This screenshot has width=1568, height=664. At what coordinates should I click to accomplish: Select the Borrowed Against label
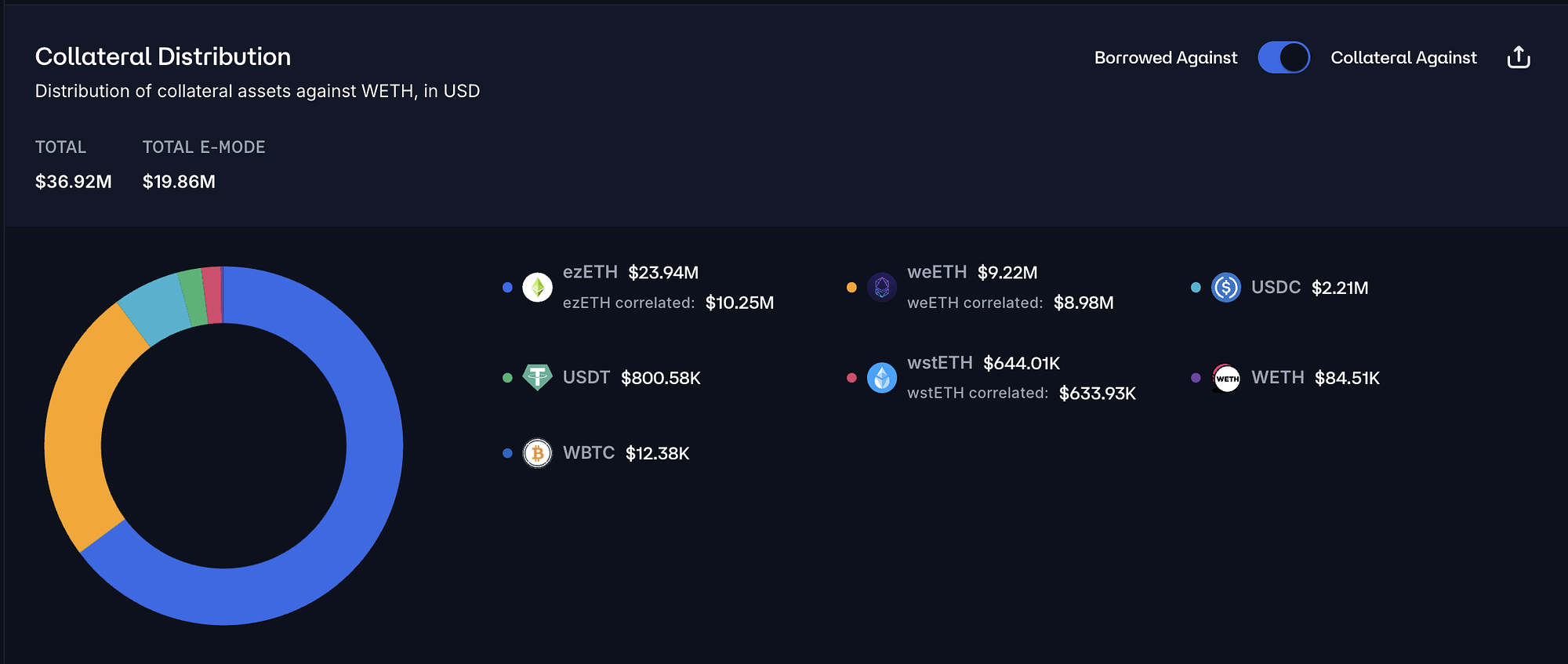[x=1165, y=58]
